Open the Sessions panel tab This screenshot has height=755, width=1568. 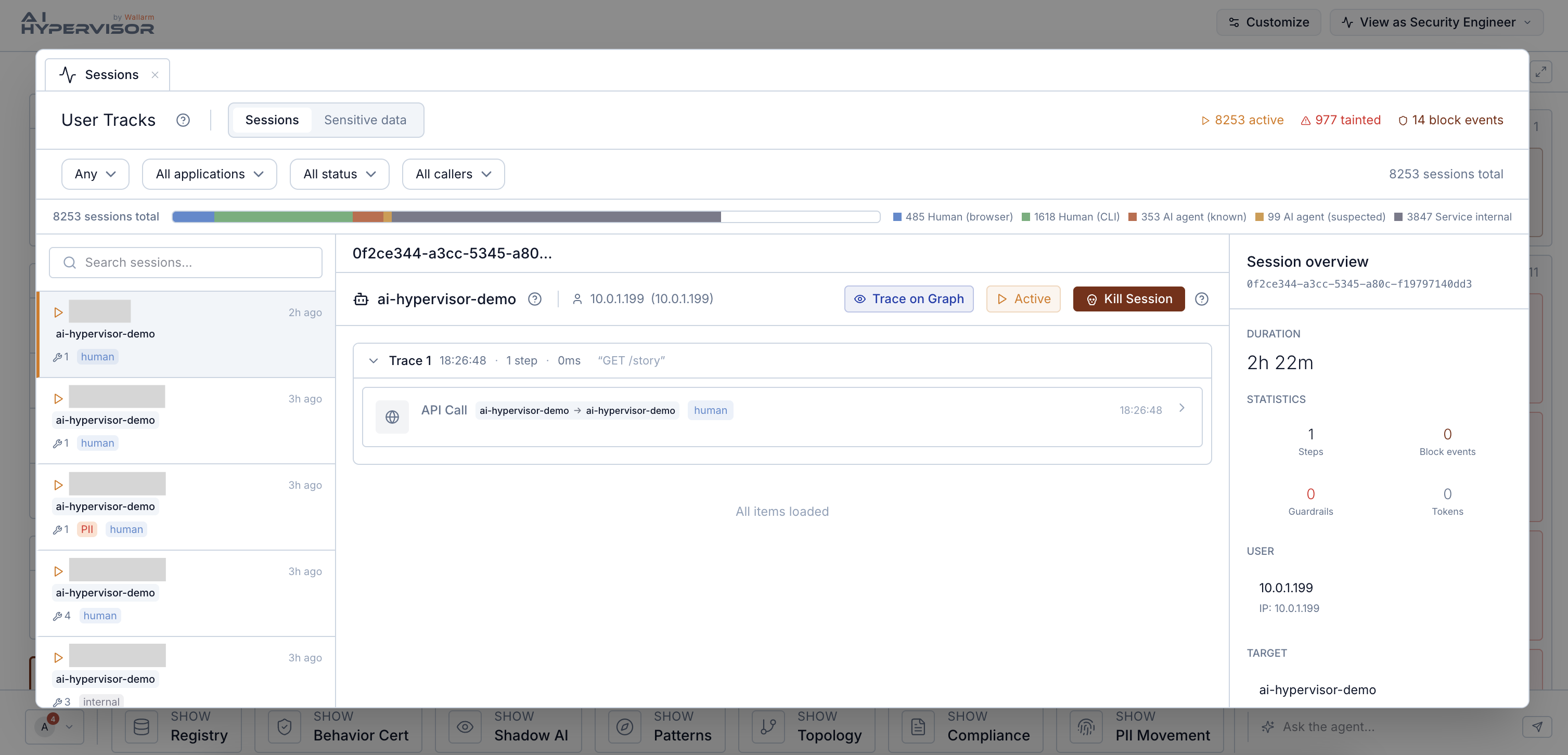108,75
